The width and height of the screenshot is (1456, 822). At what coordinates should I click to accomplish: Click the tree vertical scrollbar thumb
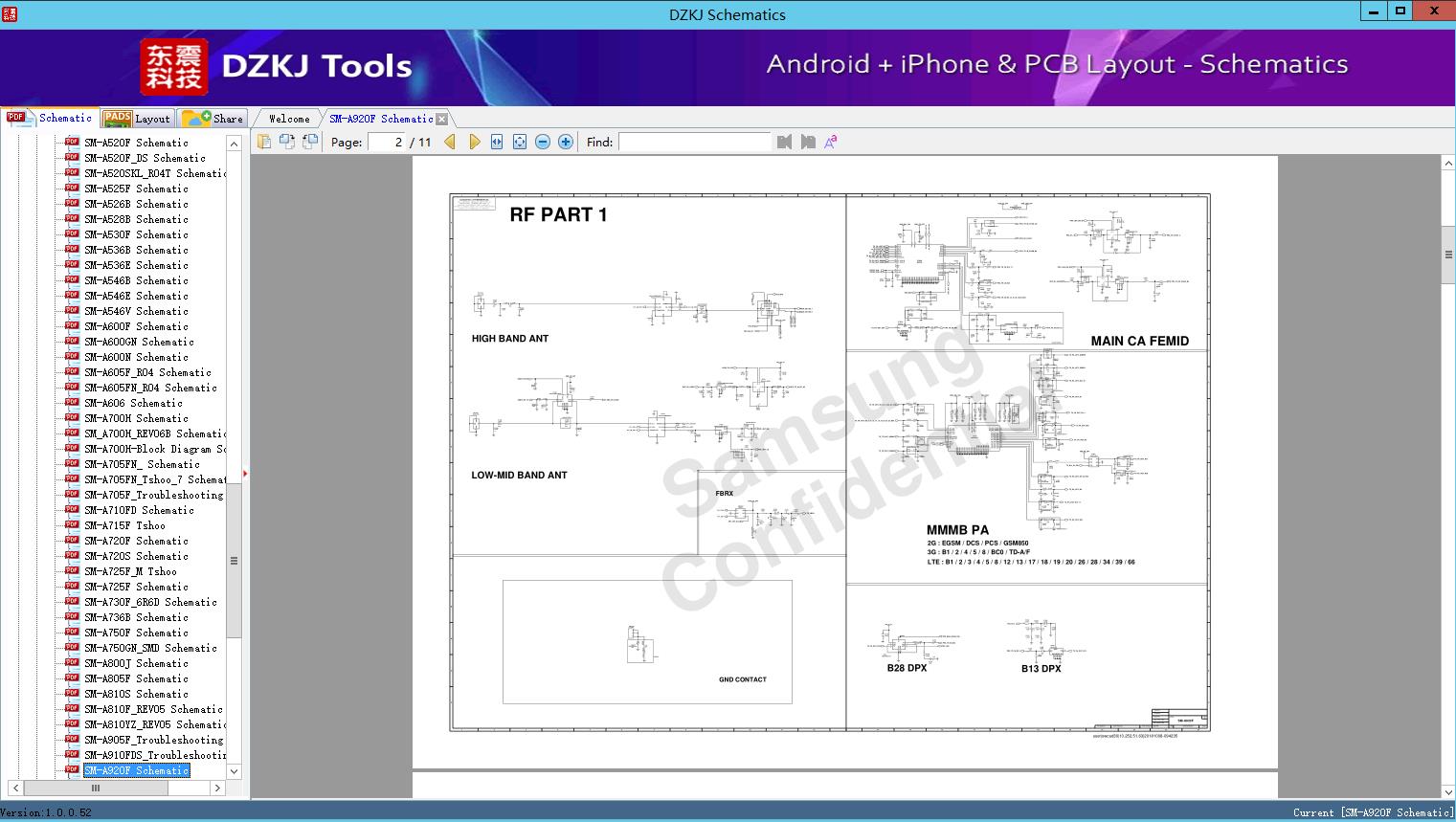[234, 561]
